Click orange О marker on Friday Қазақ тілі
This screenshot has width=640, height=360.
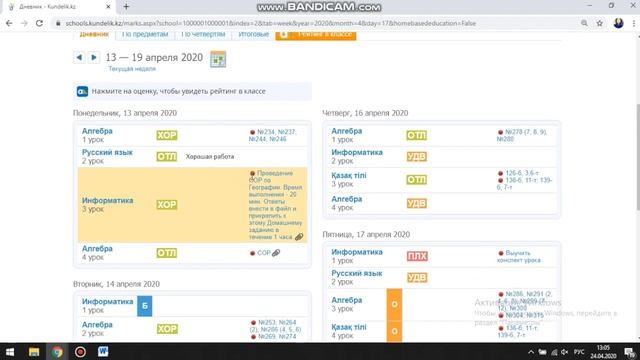[x=394, y=331]
